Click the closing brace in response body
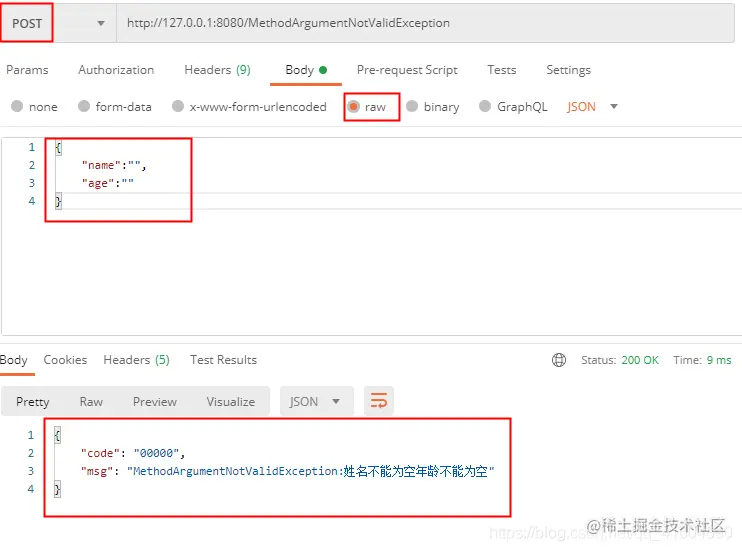 pos(57,489)
